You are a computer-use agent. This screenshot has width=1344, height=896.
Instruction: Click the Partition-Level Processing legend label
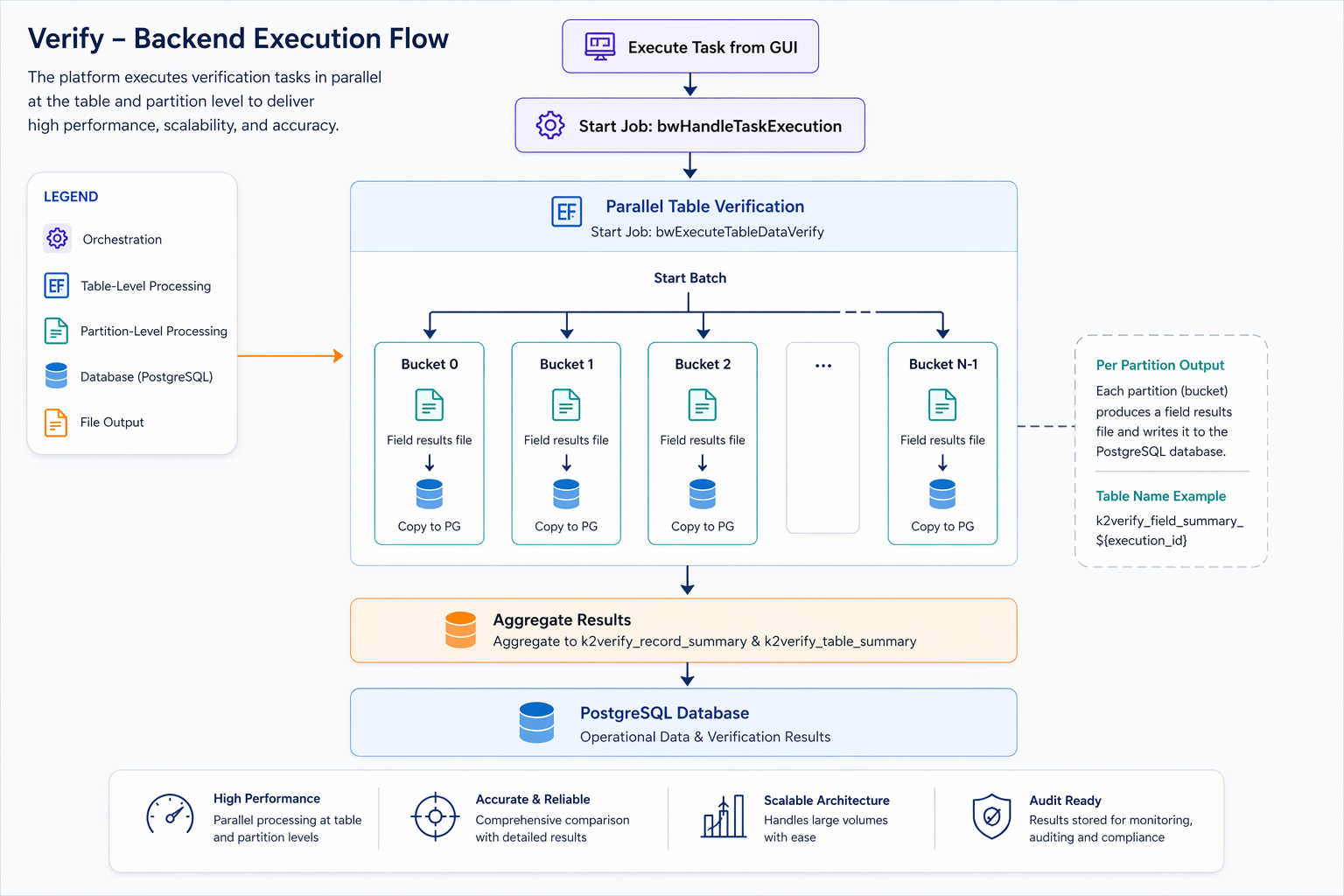[x=154, y=332]
